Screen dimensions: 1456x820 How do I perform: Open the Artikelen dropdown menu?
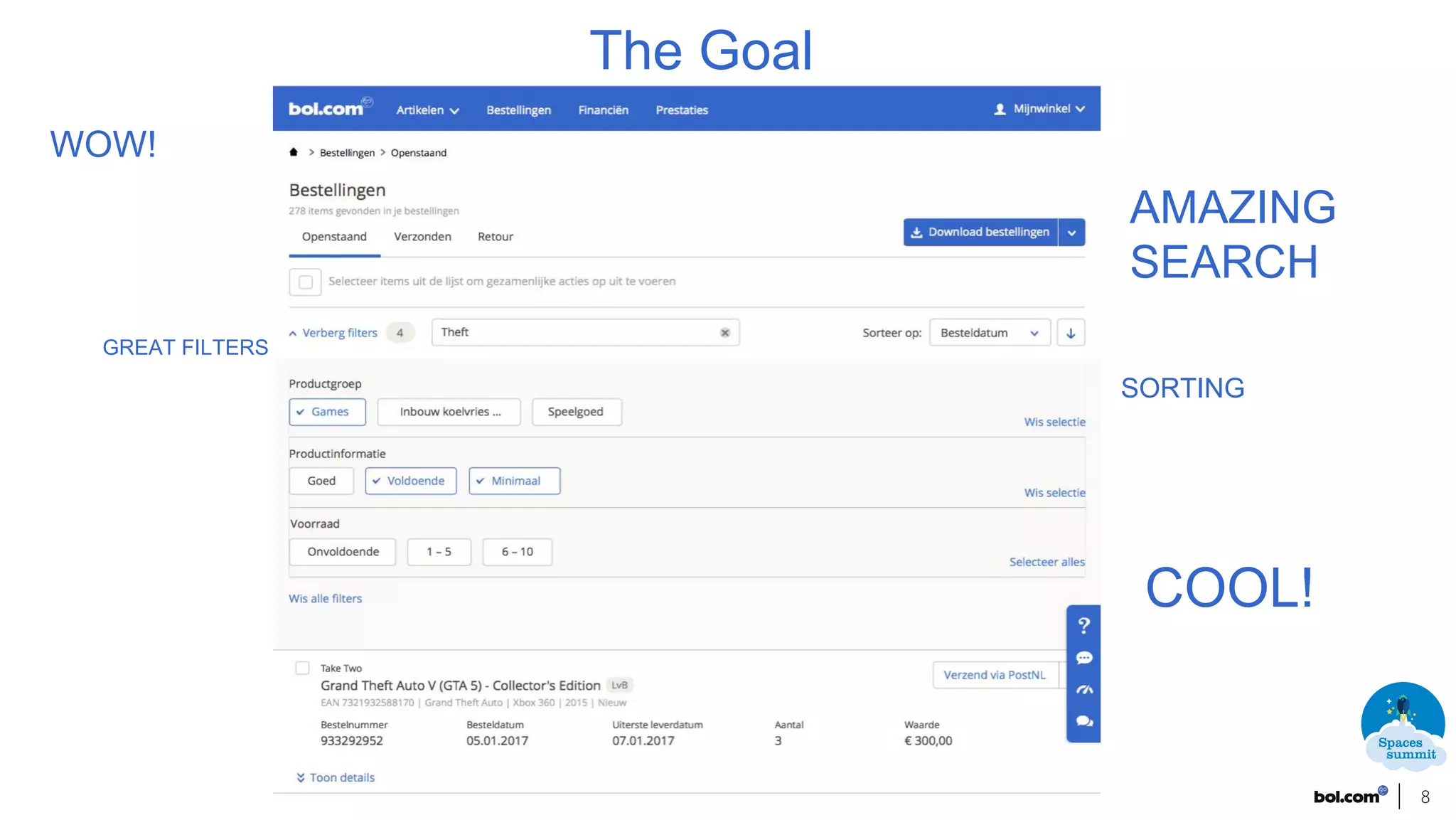point(427,110)
